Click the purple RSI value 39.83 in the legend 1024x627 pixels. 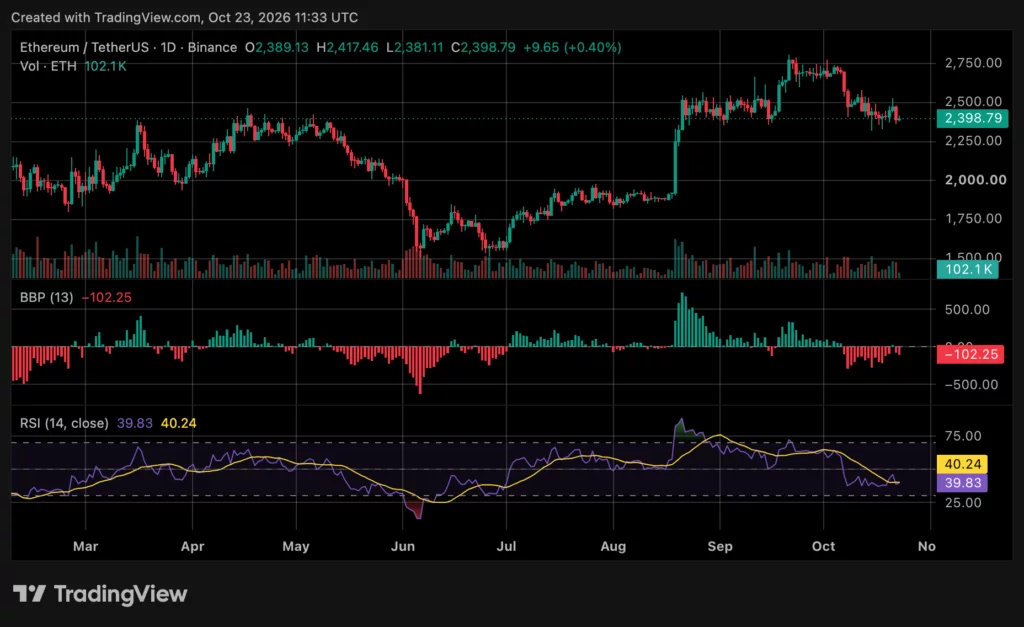135,423
